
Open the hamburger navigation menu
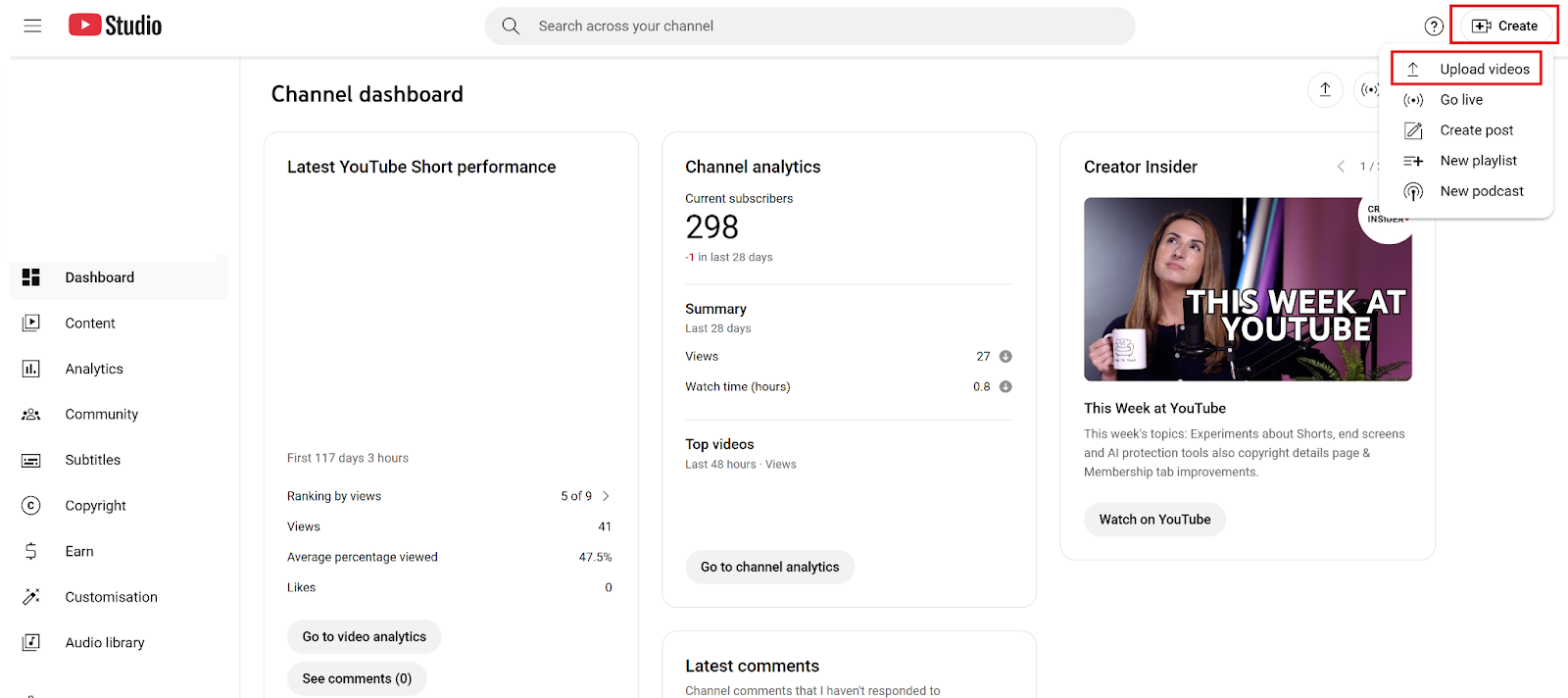pyautogui.click(x=32, y=26)
